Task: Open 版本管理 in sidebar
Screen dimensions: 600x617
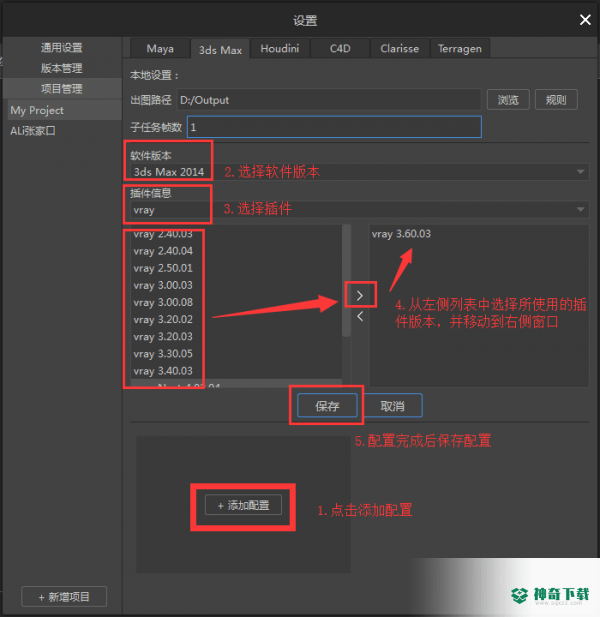Action: 62,68
